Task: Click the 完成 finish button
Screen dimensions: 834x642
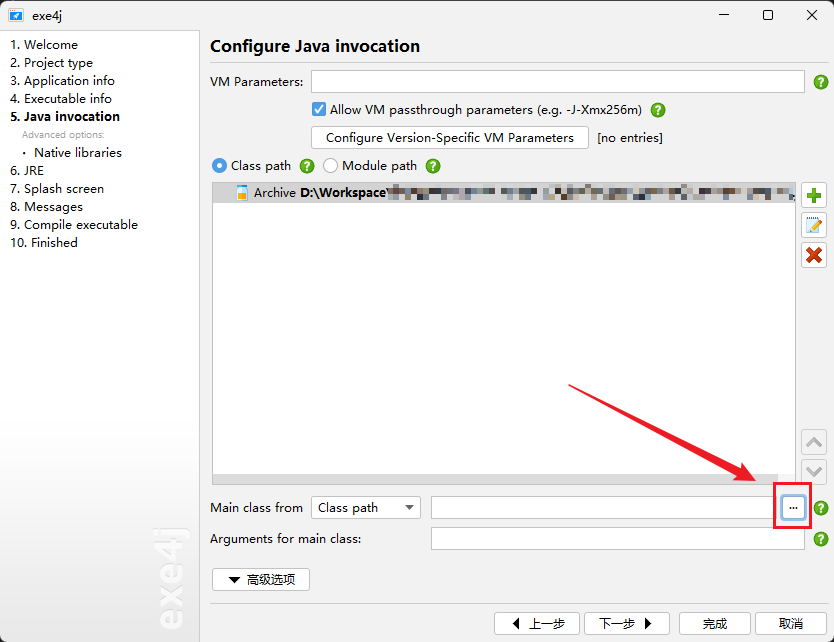Action: 715,623
